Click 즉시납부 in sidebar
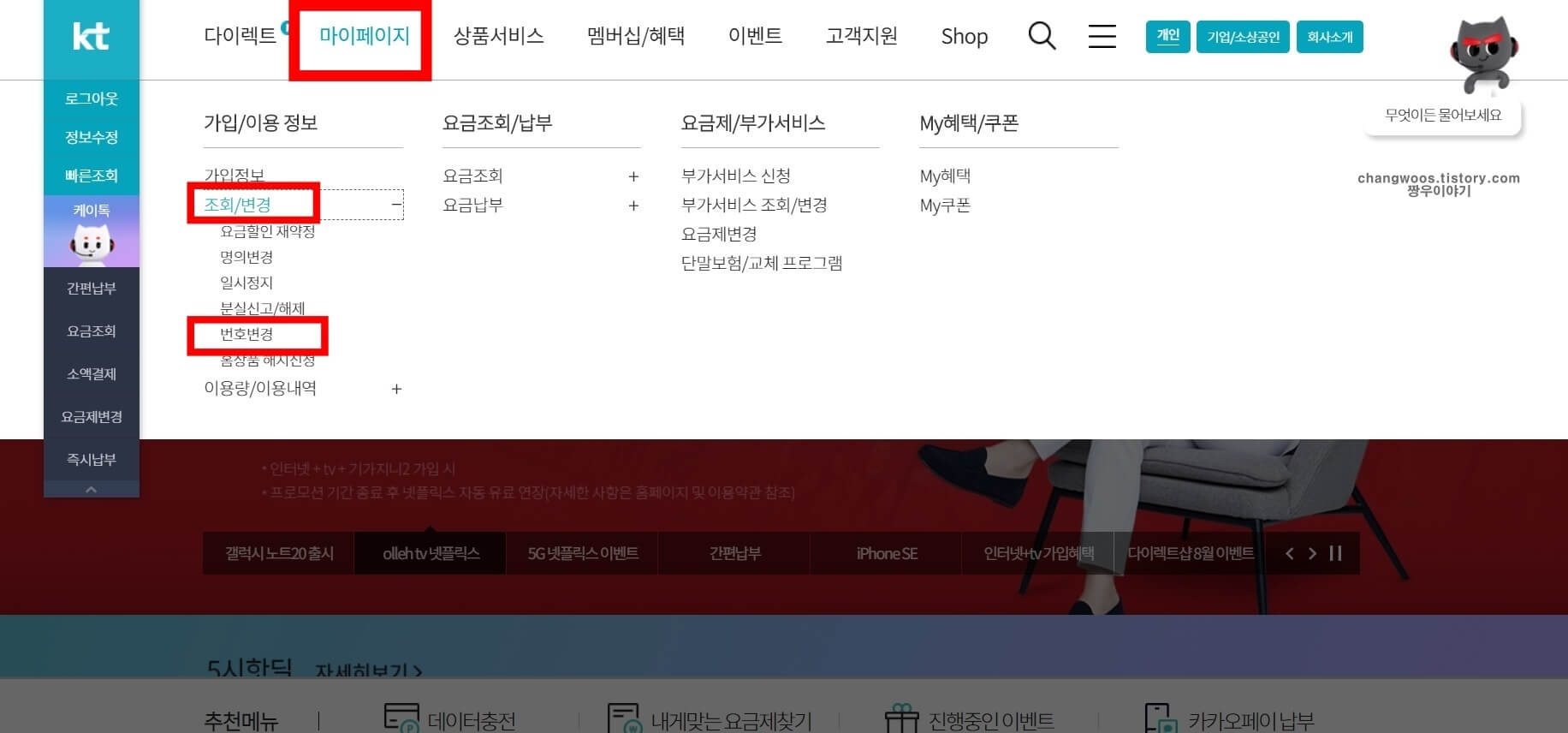 92,460
